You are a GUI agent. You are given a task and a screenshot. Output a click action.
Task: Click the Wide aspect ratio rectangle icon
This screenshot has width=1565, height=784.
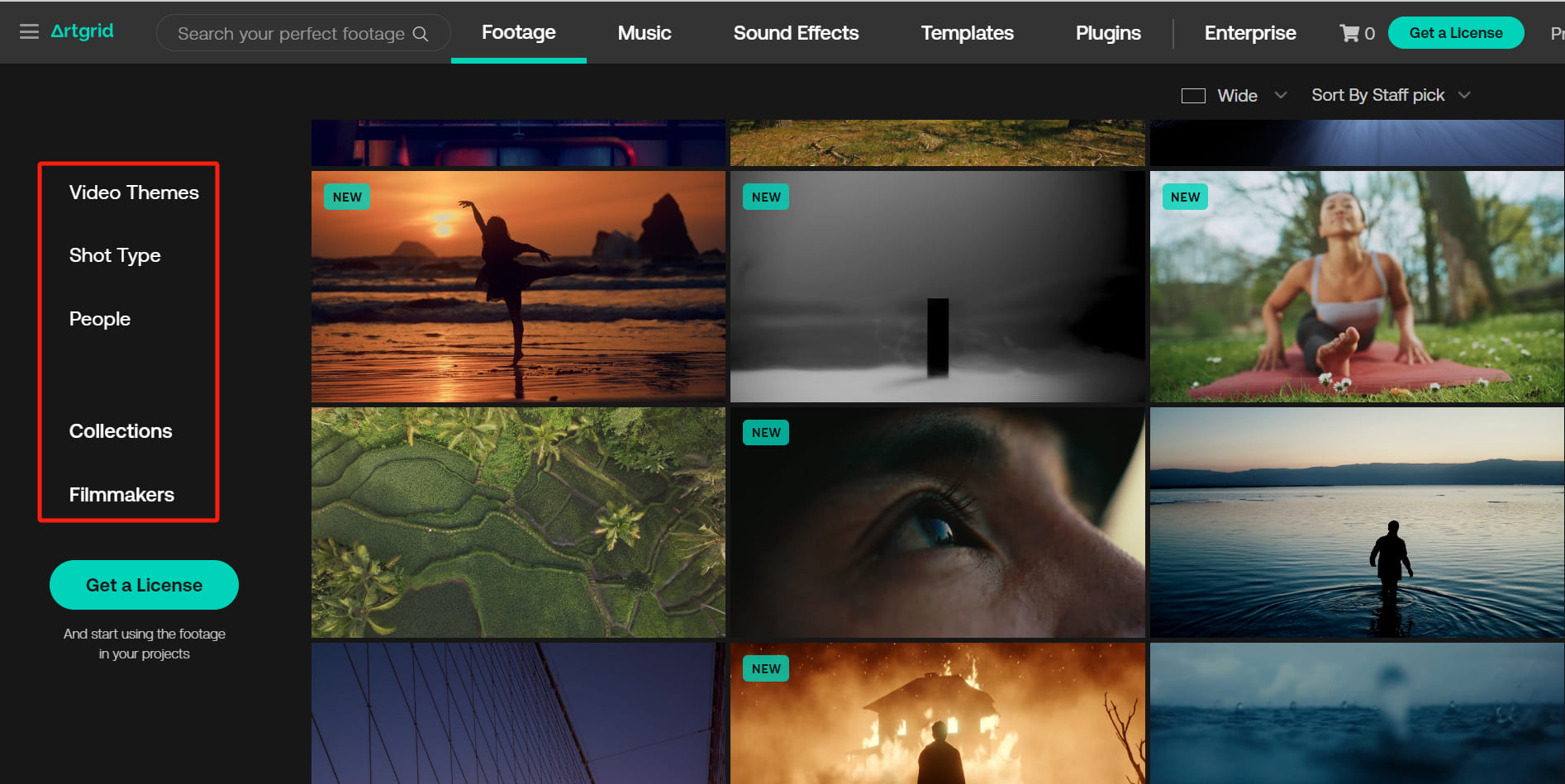(1192, 96)
